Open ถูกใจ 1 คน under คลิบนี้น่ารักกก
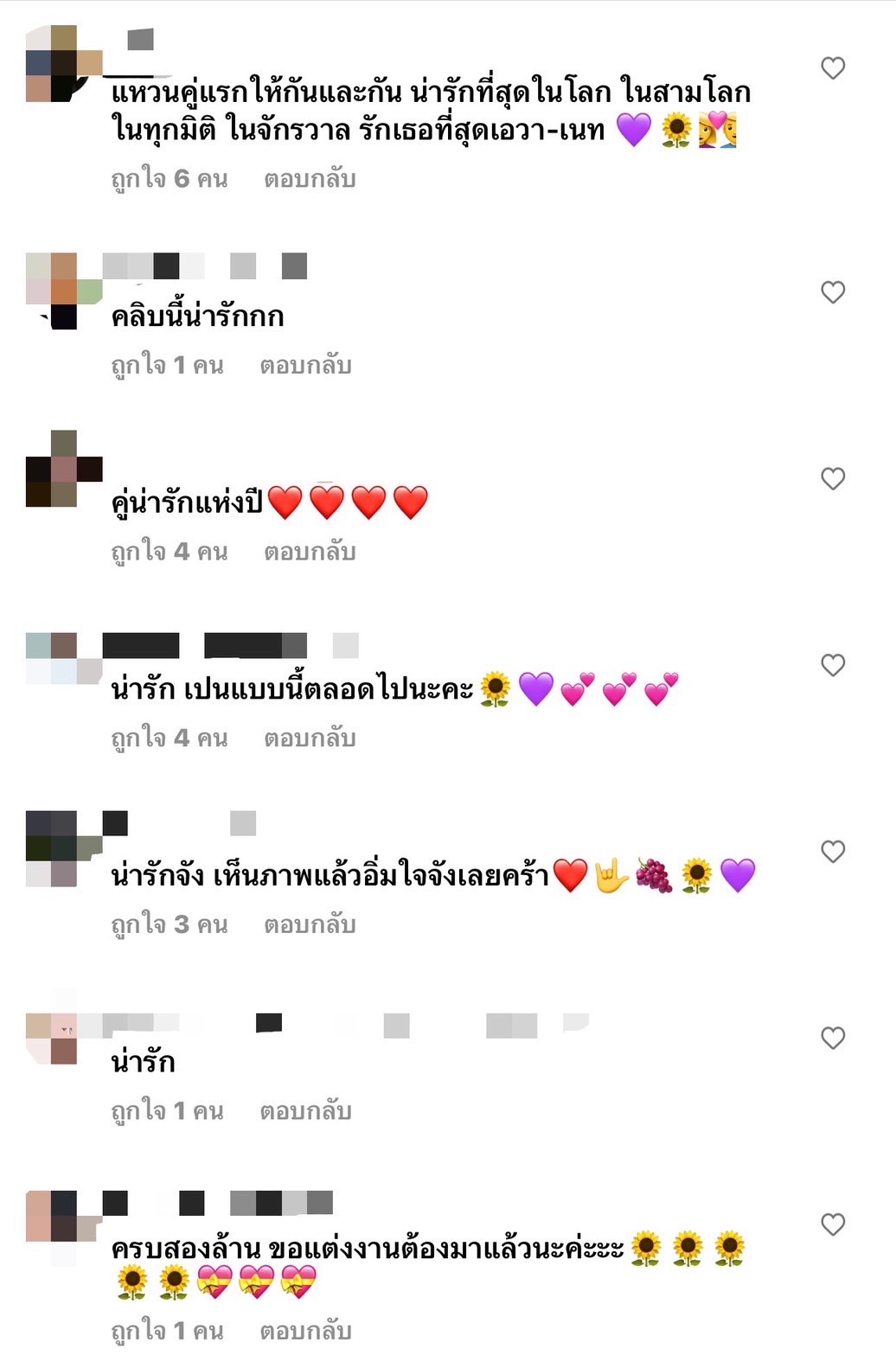 (x=167, y=366)
